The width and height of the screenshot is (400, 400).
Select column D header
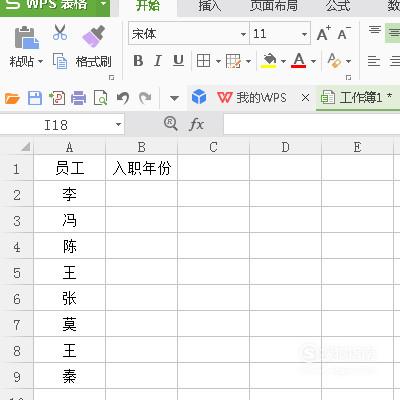(285, 147)
